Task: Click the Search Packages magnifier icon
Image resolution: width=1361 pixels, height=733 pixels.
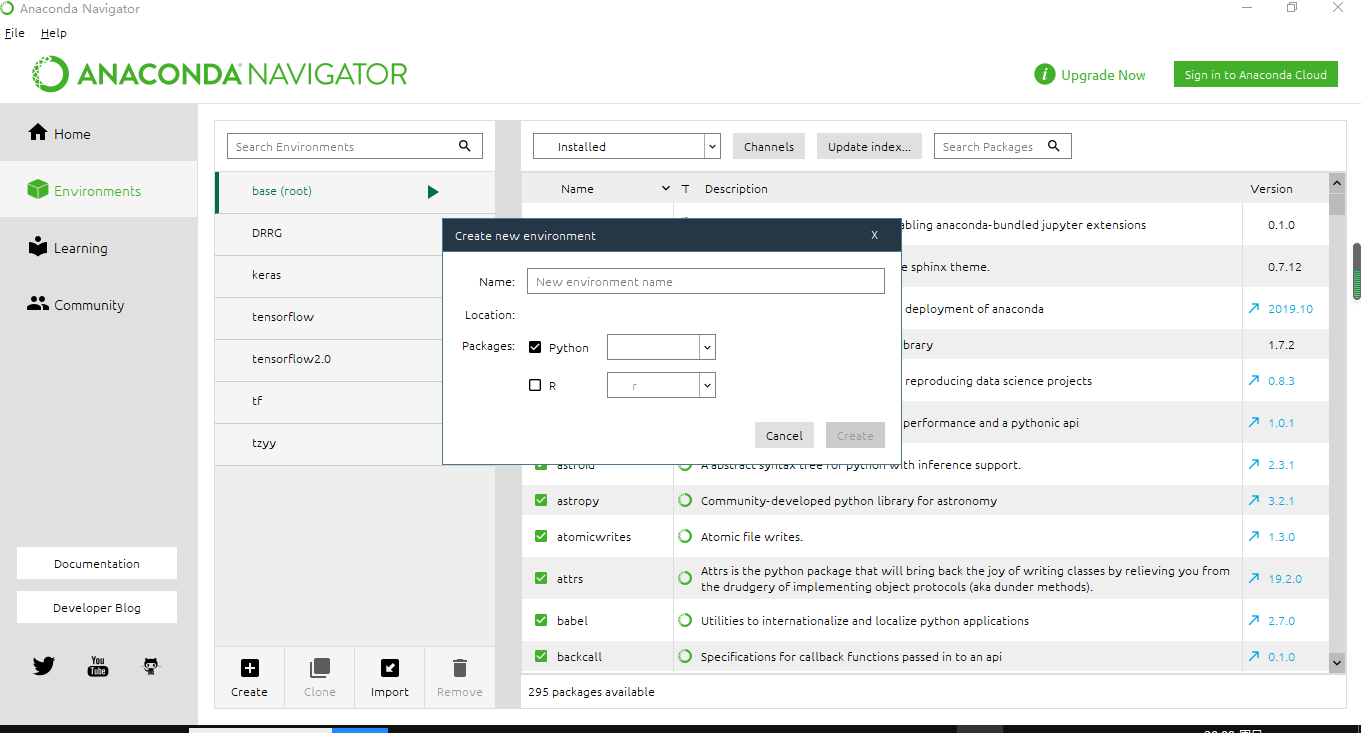Action: click(x=1054, y=146)
